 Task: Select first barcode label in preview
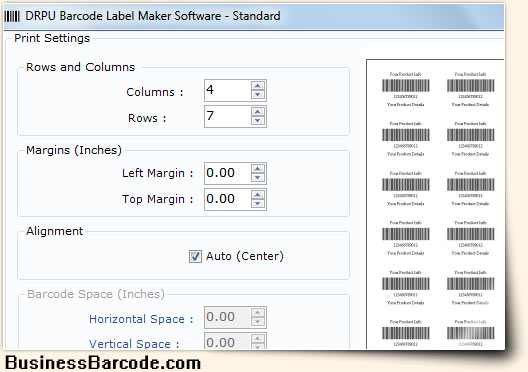pos(405,89)
